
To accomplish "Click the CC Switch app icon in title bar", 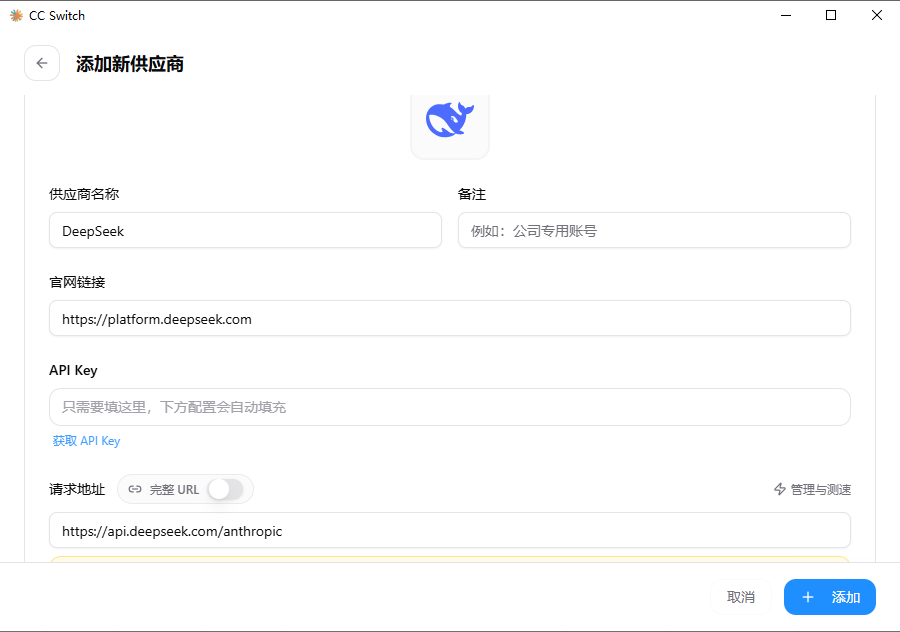I will pyautogui.click(x=17, y=15).
